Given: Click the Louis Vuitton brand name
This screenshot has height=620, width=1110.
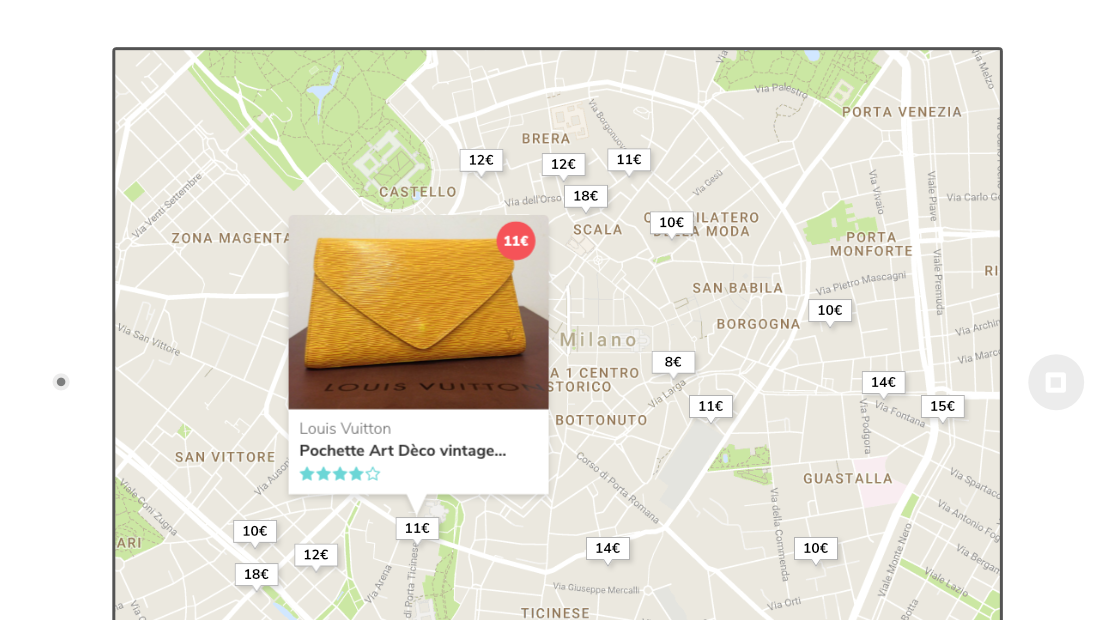Looking at the screenshot, I should 345,428.
